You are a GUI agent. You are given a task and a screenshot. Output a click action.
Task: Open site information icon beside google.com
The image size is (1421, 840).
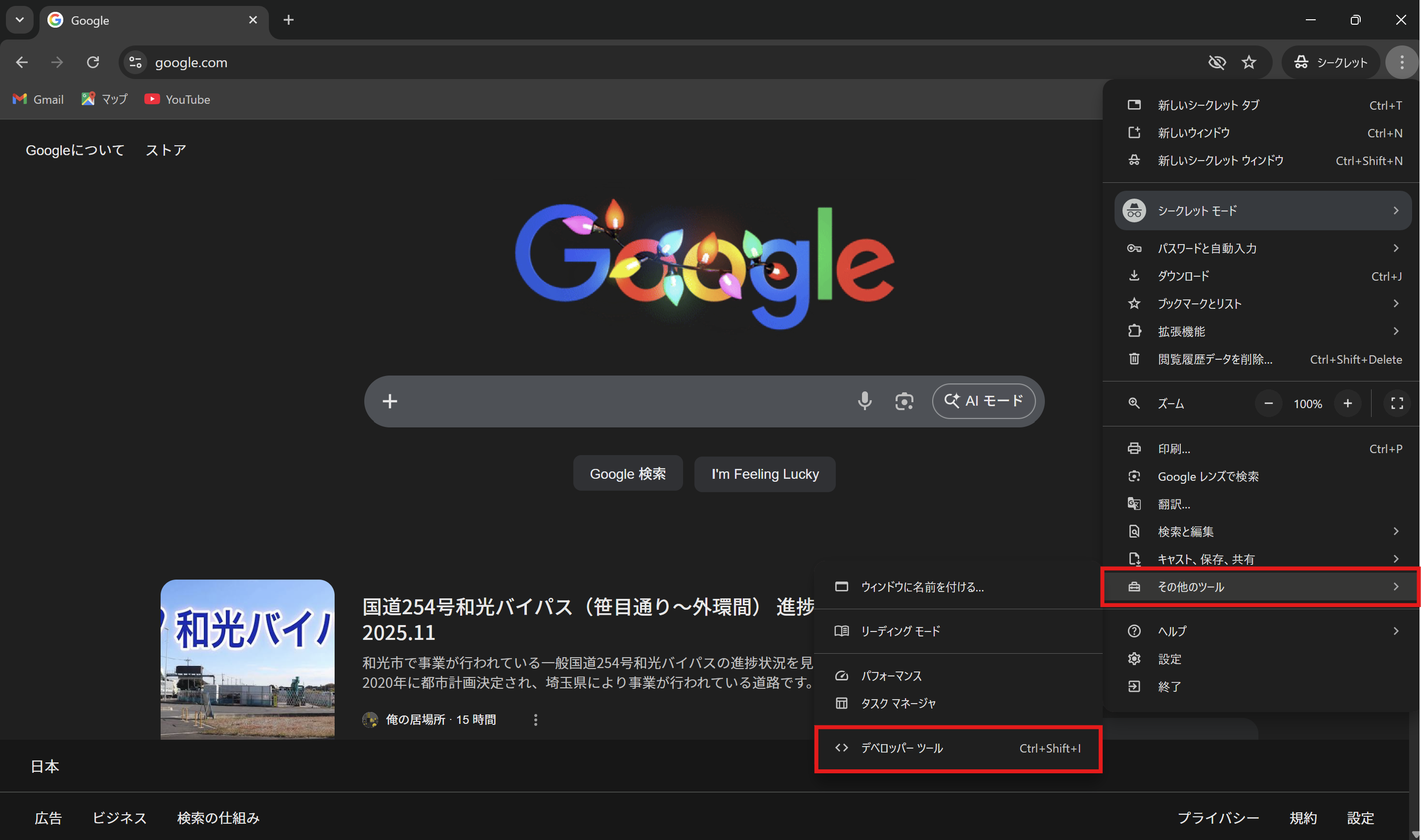pos(135,62)
